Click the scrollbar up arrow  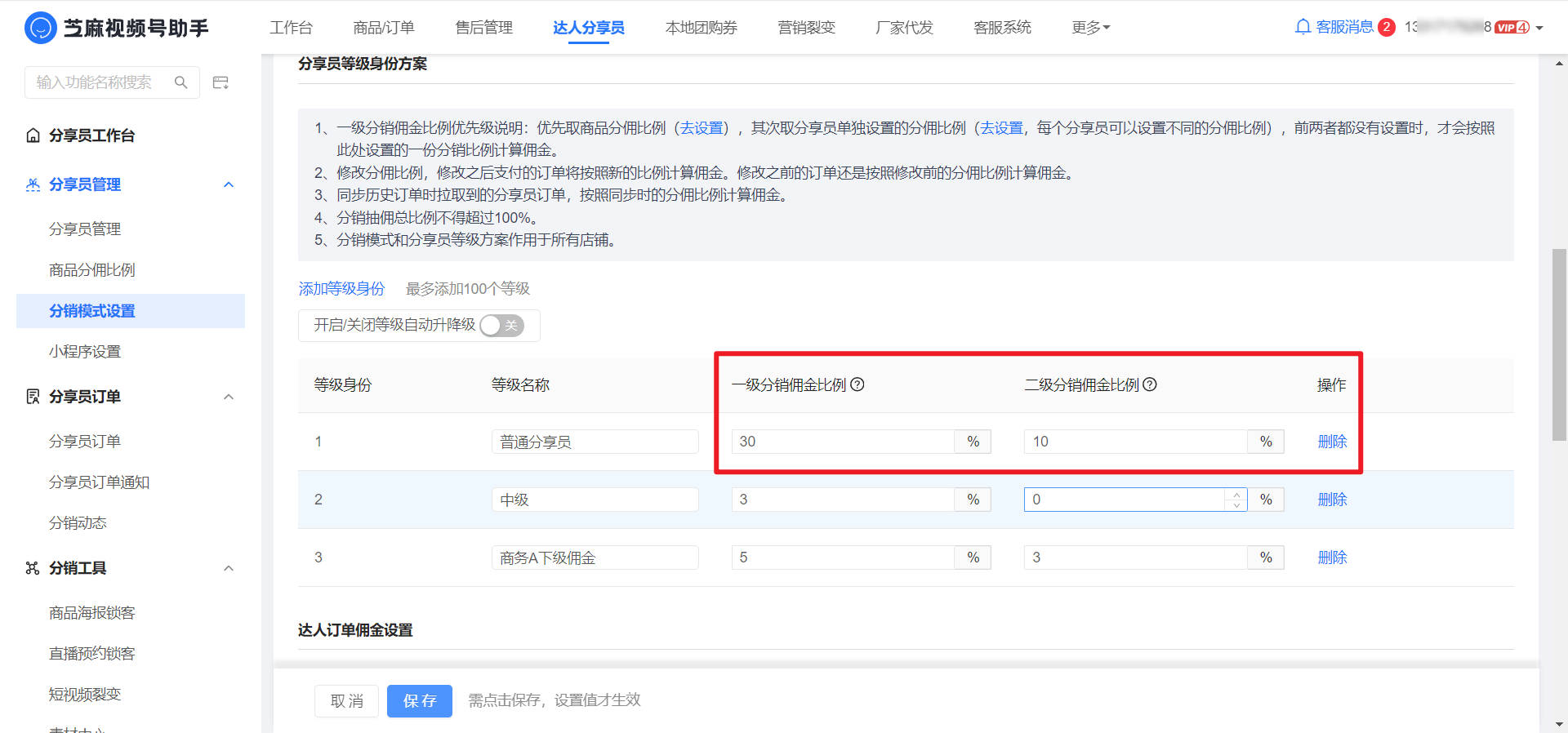click(x=1560, y=63)
